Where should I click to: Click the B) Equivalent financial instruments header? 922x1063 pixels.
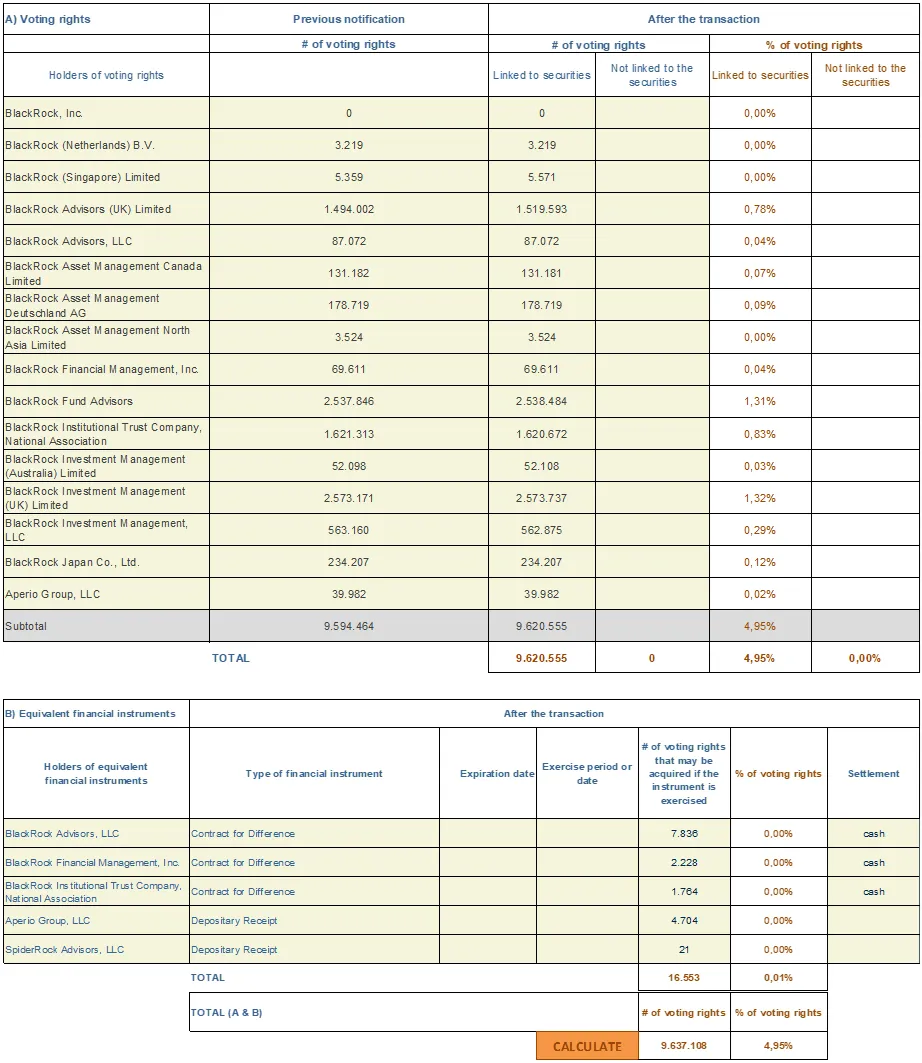coord(96,713)
